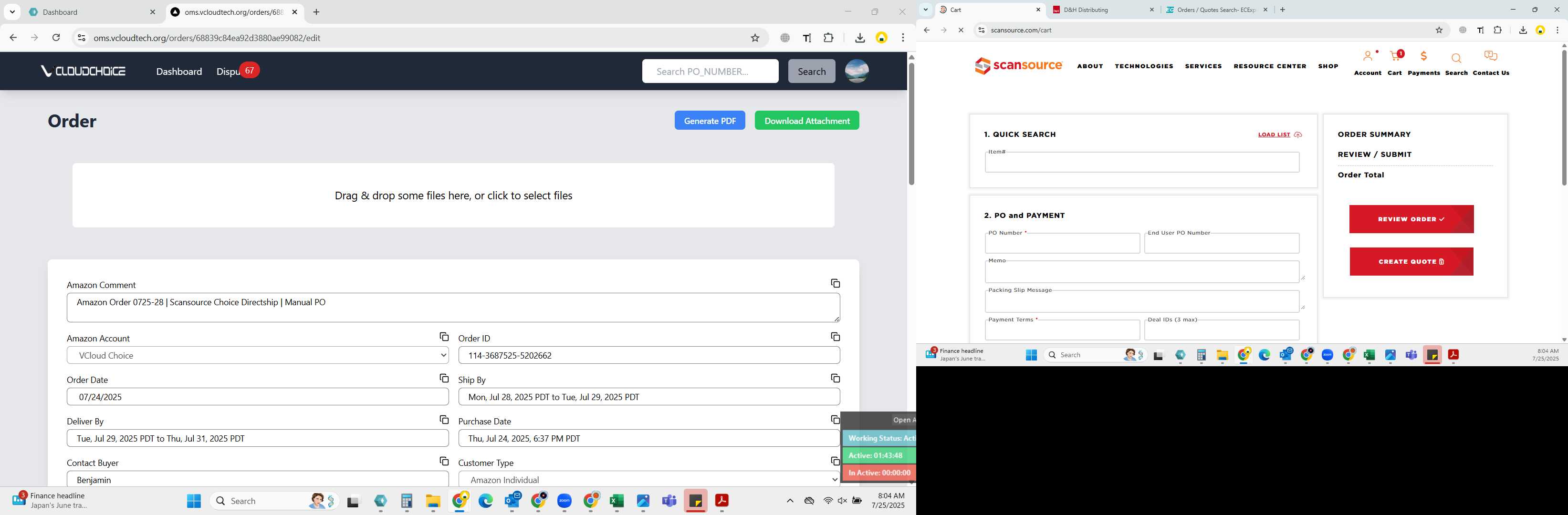Open the SERVICES menu on ScanSource

(x=1203, y=66)
